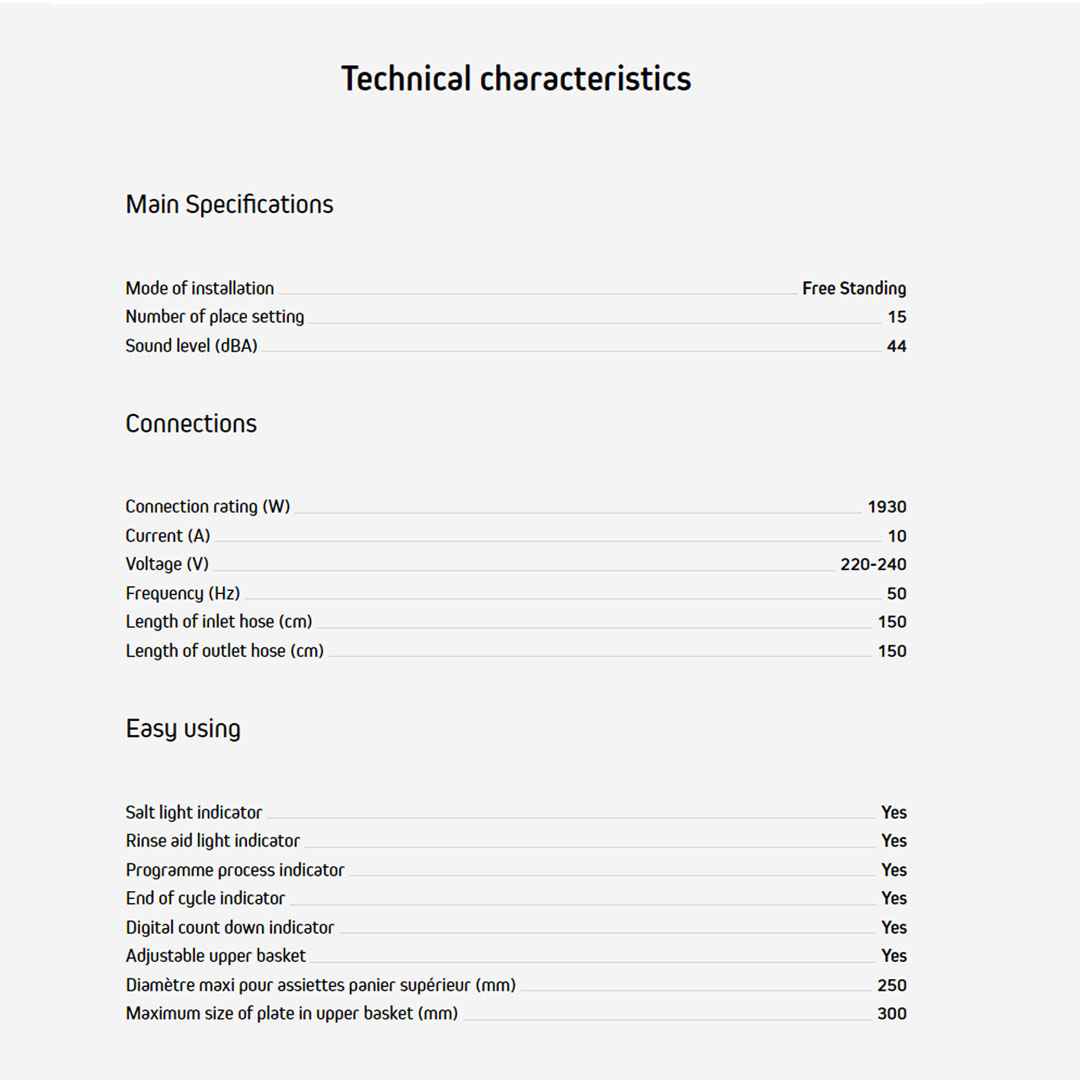Click the Main Specifications section heading
The image size is (1080, 1080).
[x=229, y=205]
